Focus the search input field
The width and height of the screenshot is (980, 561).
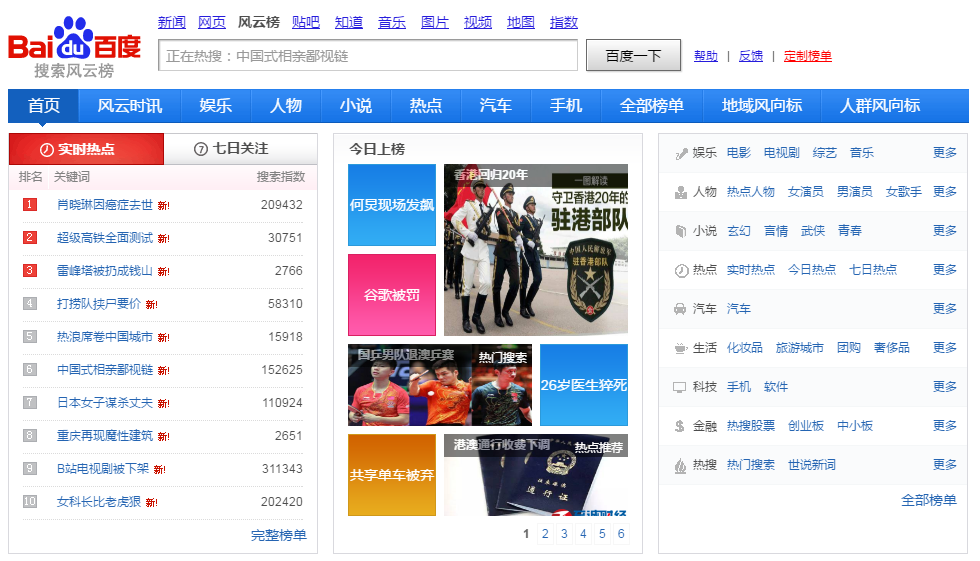pos(368,56)
